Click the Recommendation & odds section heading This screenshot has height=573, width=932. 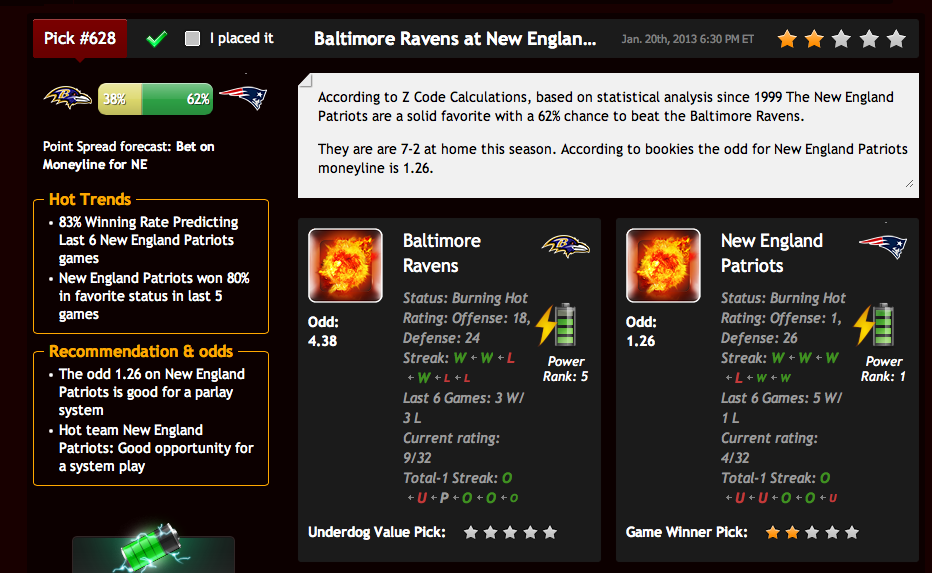(x=141, y=351)
